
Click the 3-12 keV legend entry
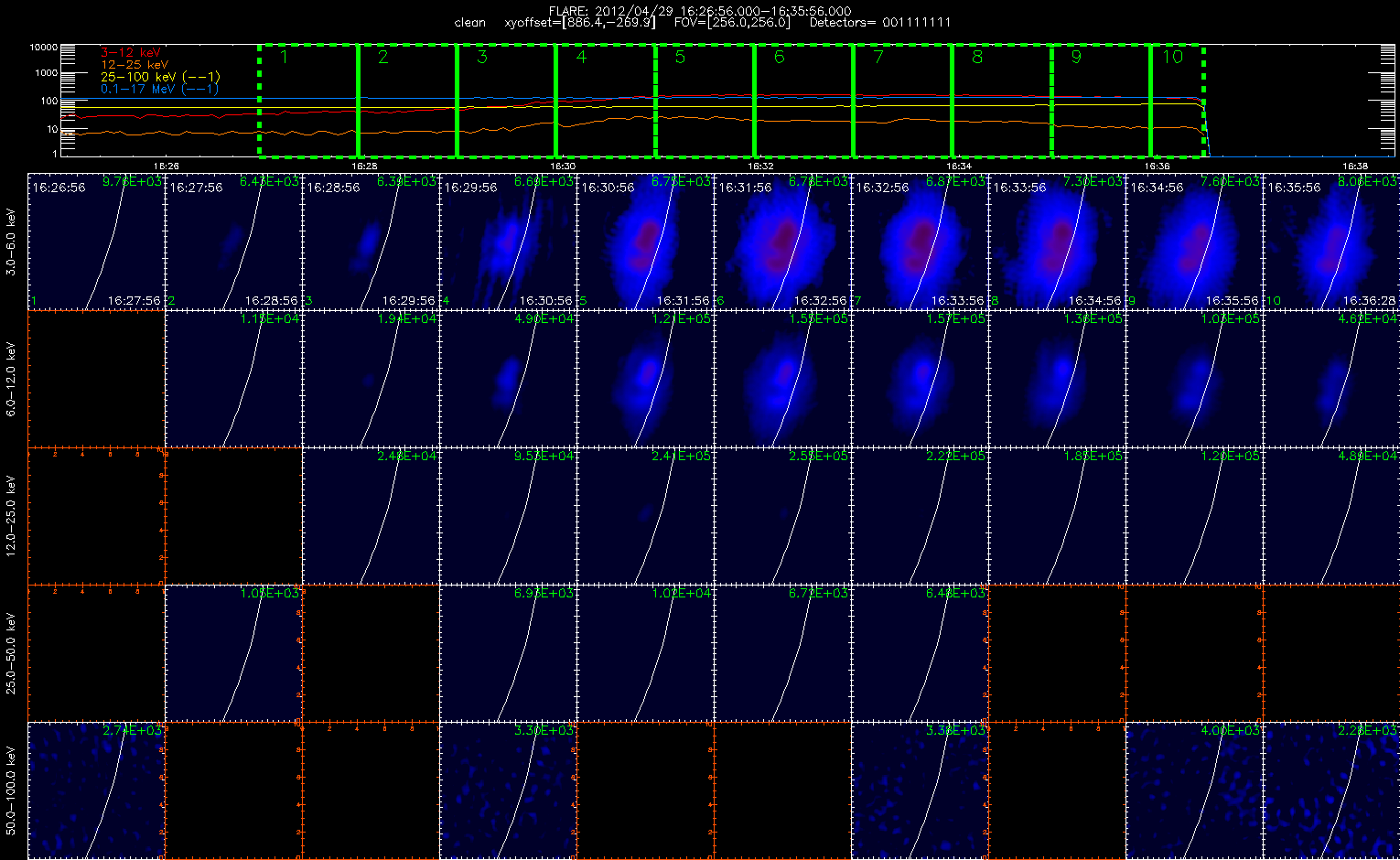pyautogui.click(x=130, y=54)
